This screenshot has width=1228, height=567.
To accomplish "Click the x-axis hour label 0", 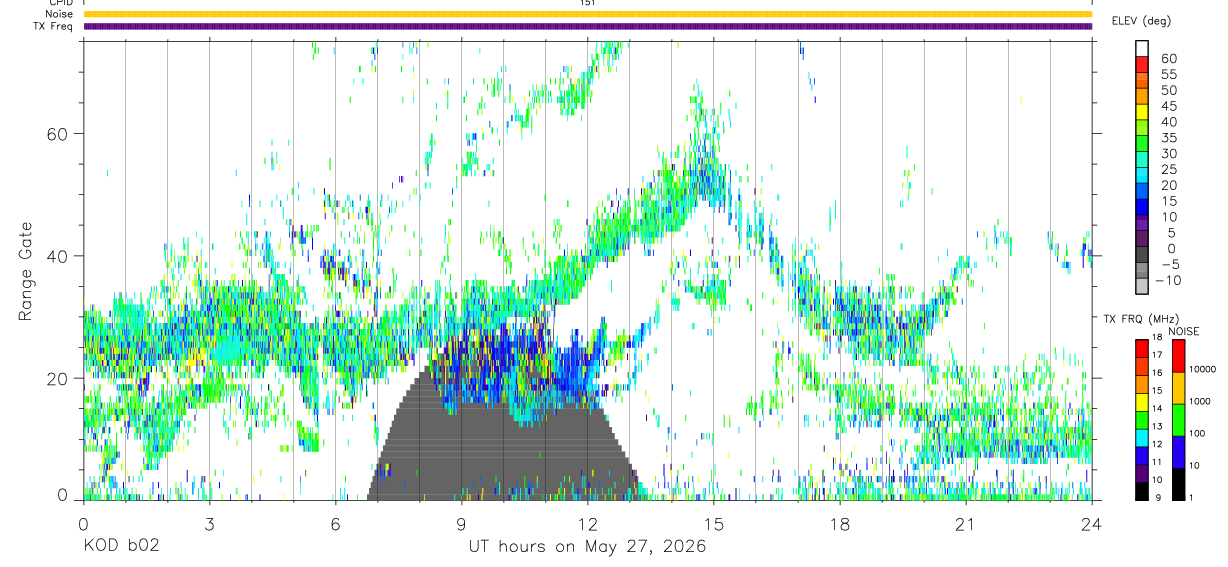I will click(83, 523).
